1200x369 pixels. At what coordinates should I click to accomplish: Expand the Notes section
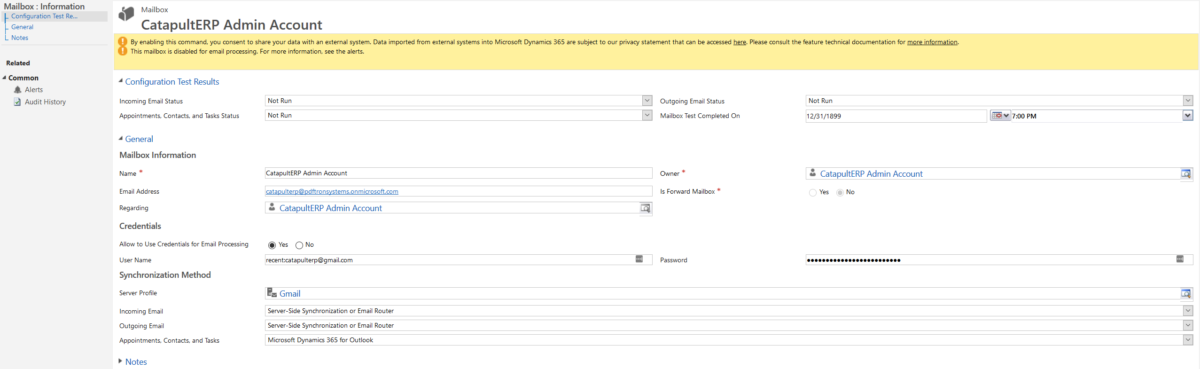pos(121,362)
